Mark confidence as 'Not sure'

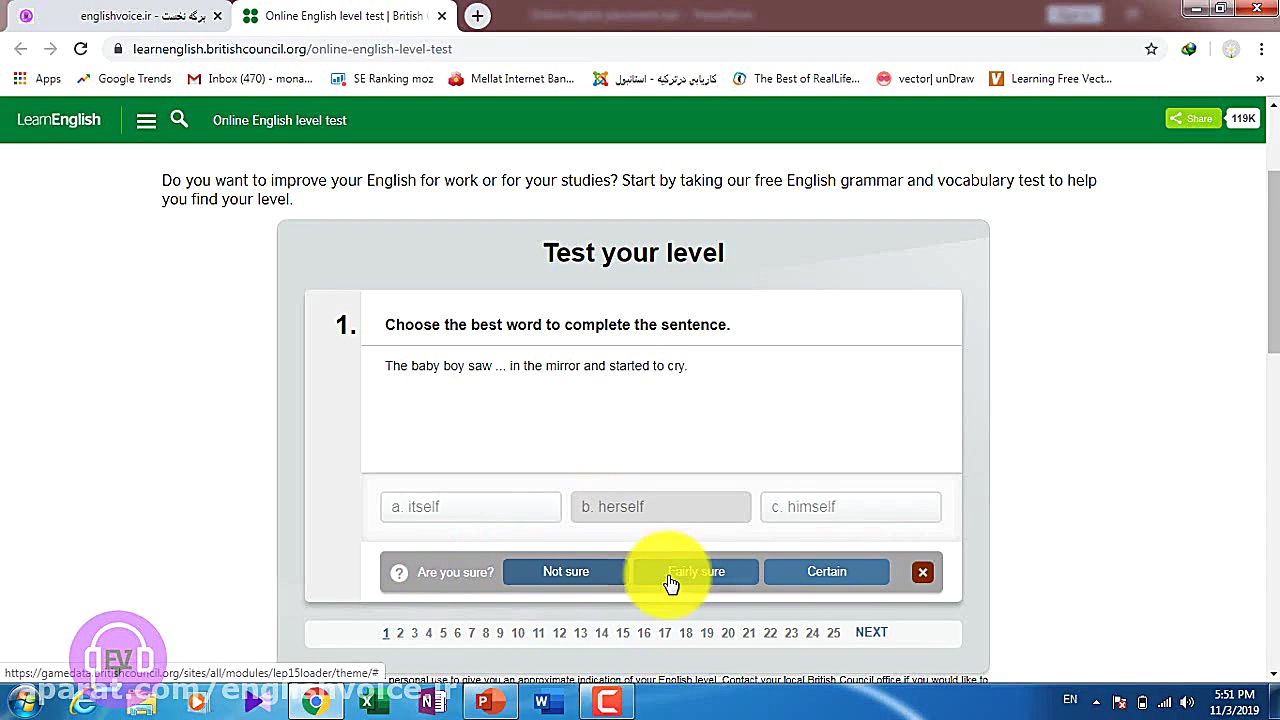pyautogui.click(x=566, y=572)
